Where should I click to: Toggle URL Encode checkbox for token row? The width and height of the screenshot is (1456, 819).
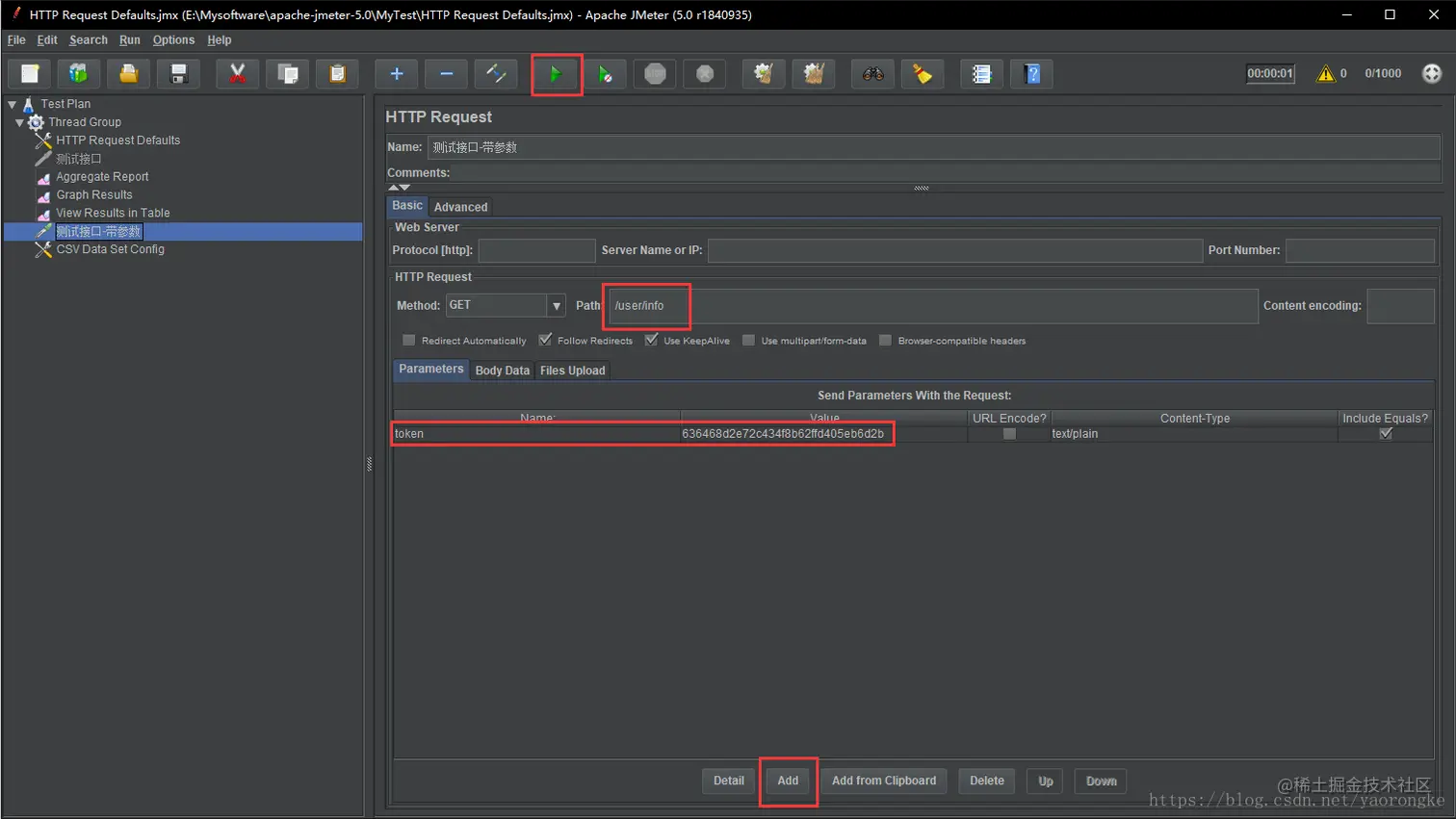[1009, 434]
